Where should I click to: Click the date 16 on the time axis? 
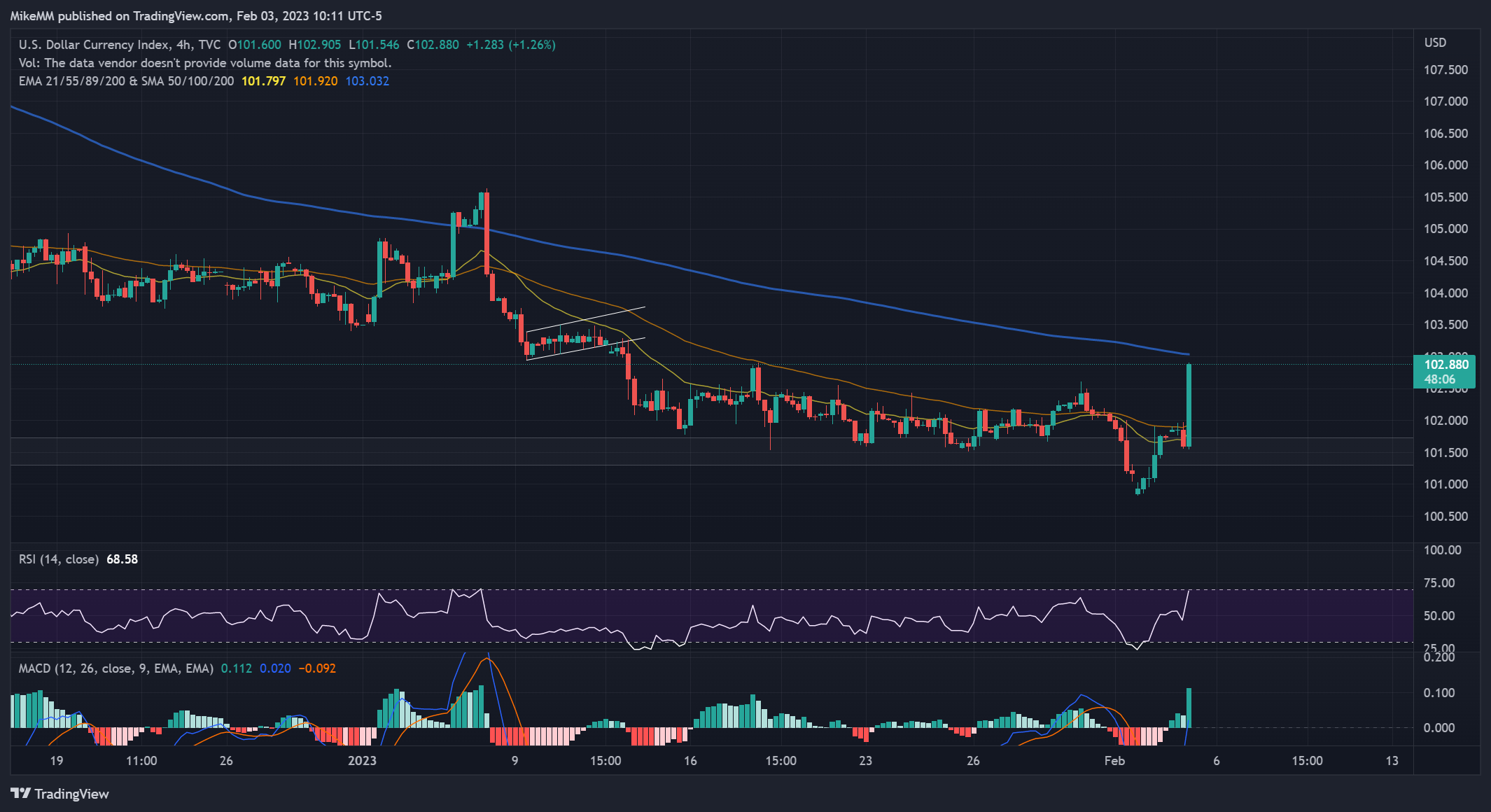[x=690, y=761]
